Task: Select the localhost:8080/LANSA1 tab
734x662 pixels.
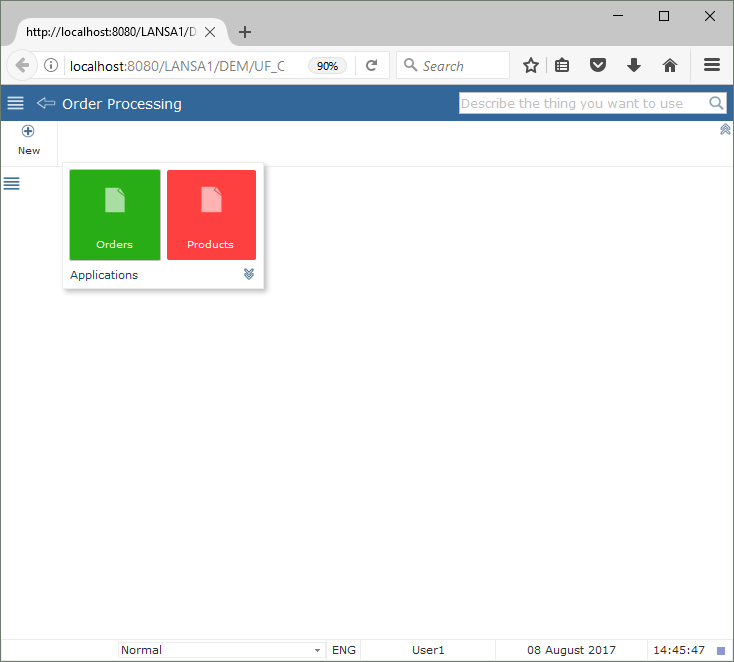Action: click(111, 32)
